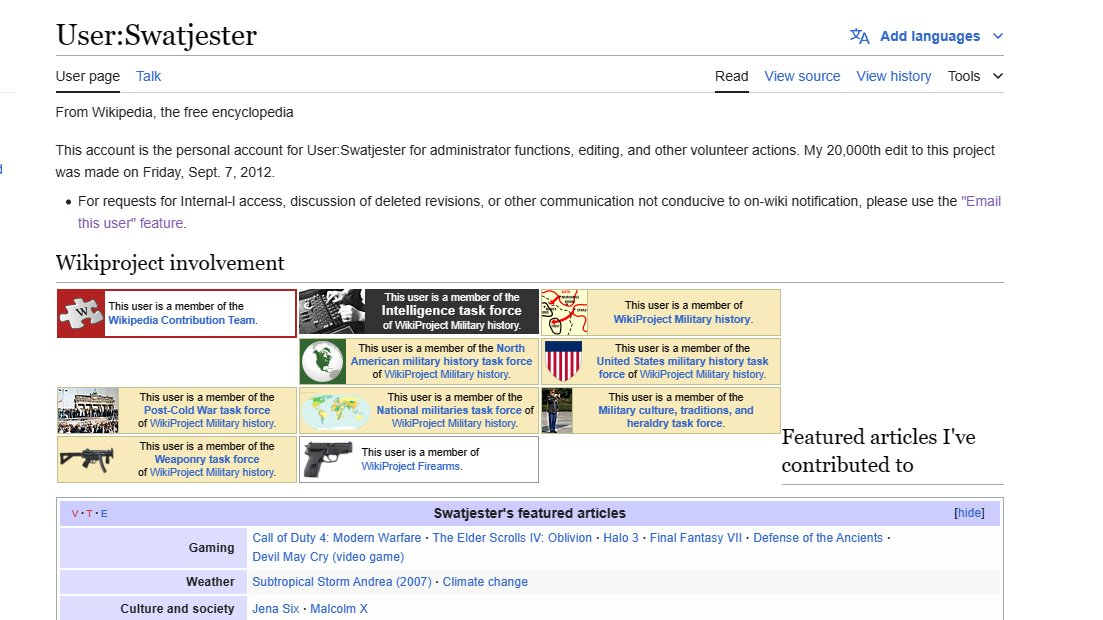Click the red-striped US shield image

click(x=563, y=361)
